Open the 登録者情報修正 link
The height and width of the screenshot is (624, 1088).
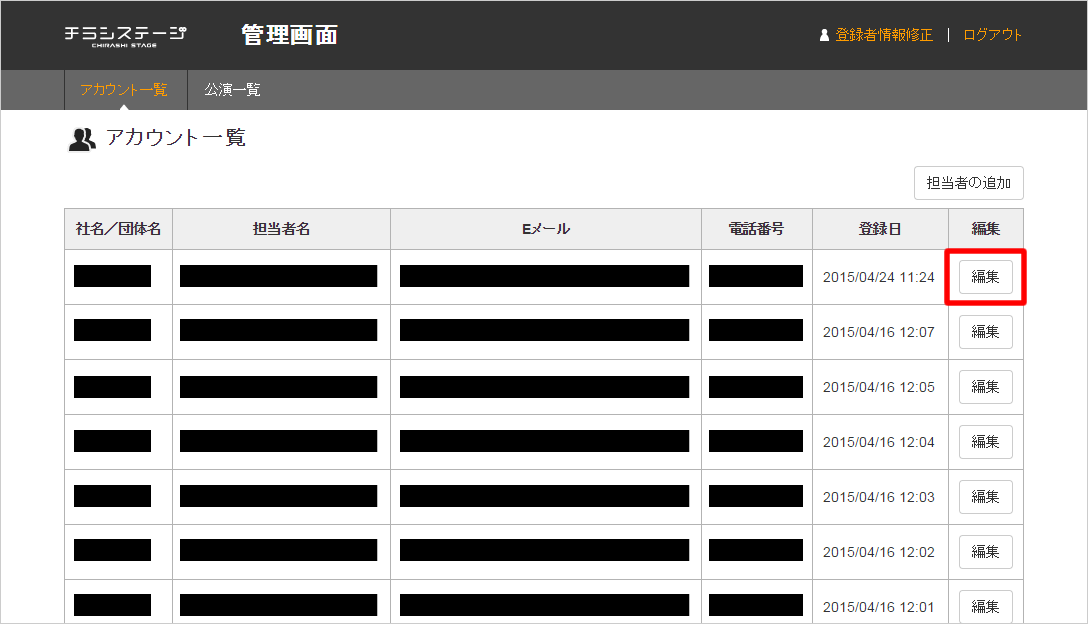click(x=884, y=35)
